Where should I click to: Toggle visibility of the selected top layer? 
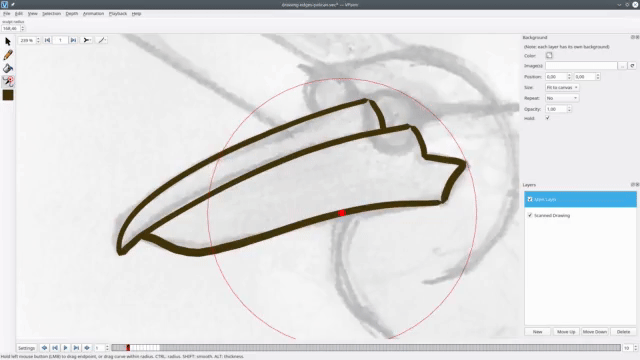pos(530,199)
